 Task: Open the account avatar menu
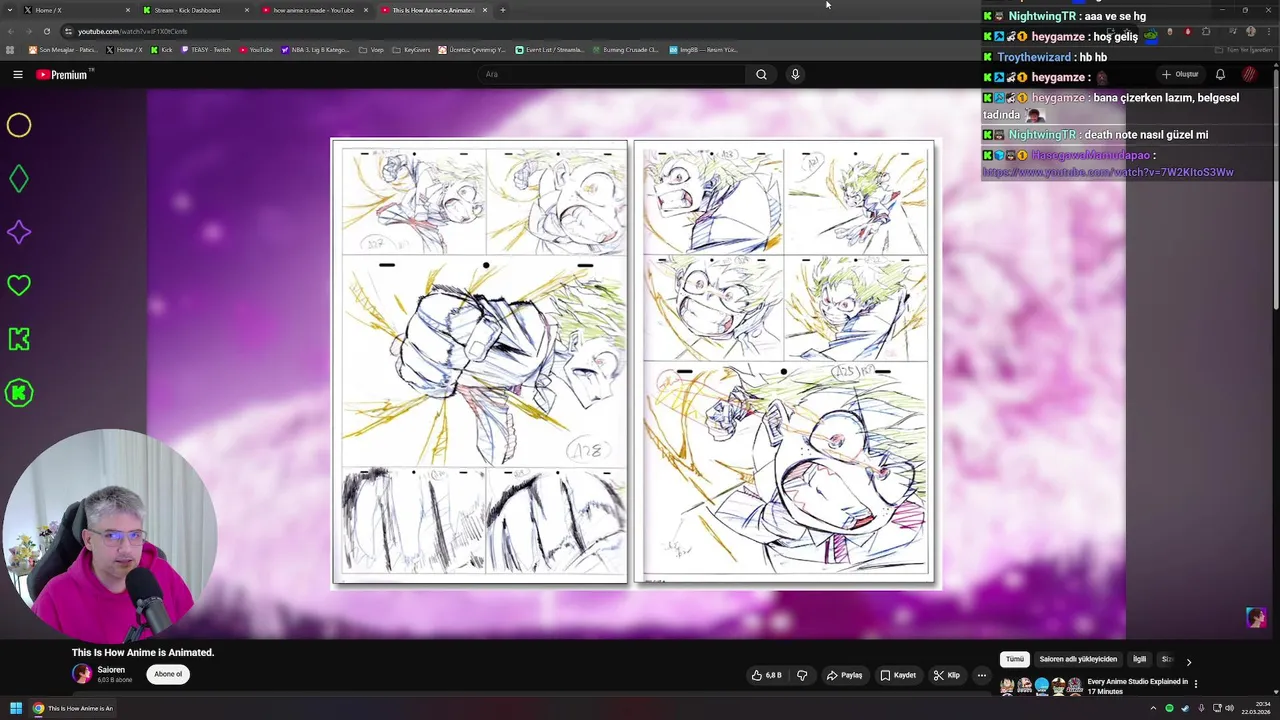click(1250, 74)
